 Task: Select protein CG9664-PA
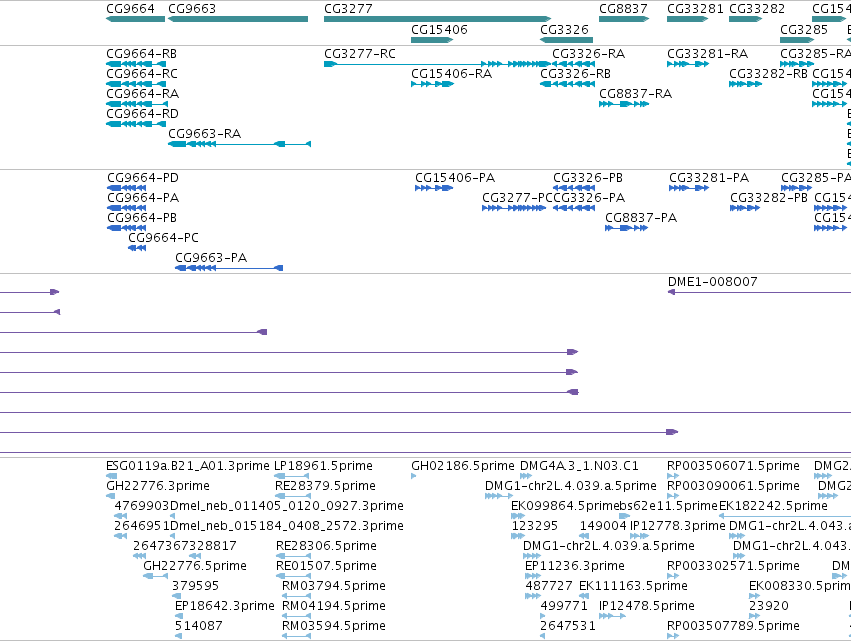pyautogui.click(x=127, y=208)
